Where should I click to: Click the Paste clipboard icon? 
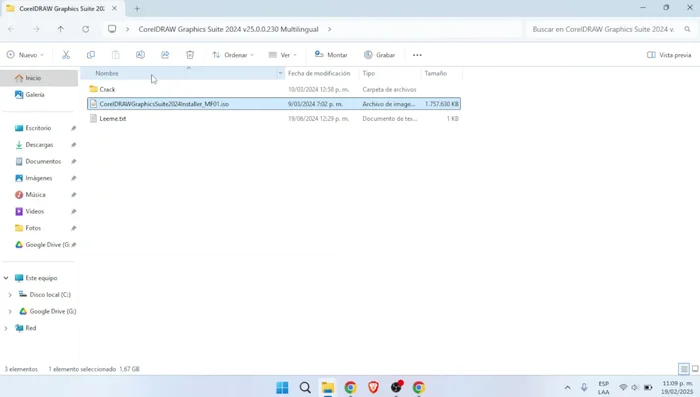coord(116,55)
